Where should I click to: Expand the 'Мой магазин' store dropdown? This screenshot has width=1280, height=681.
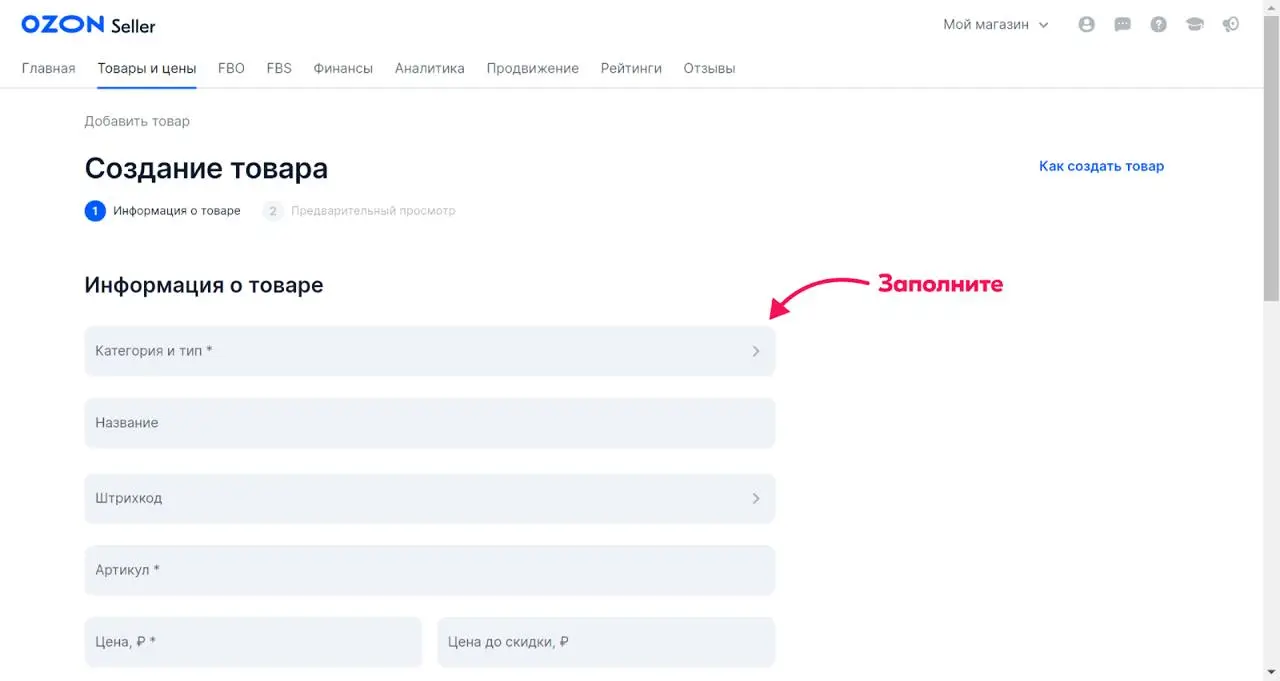click(x=996, y=25)
